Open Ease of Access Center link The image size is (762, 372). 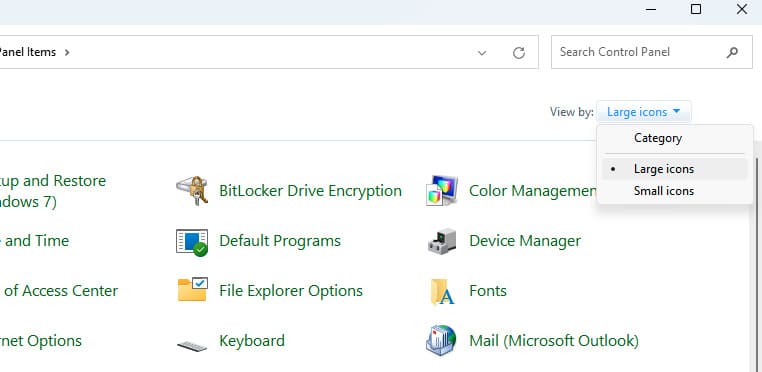tap(59, 291)
